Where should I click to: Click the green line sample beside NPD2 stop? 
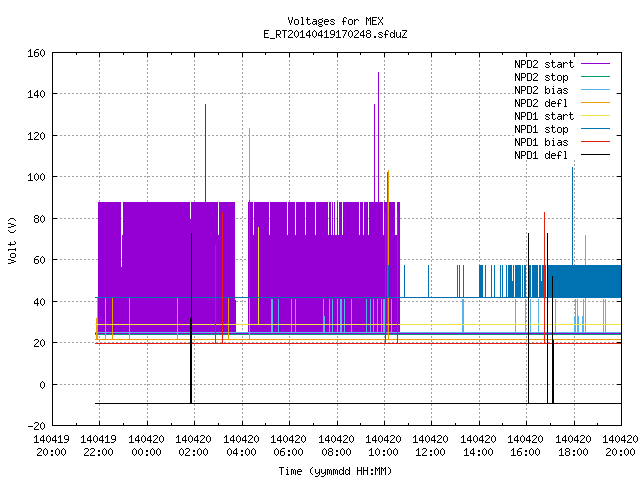coord(596,77)
